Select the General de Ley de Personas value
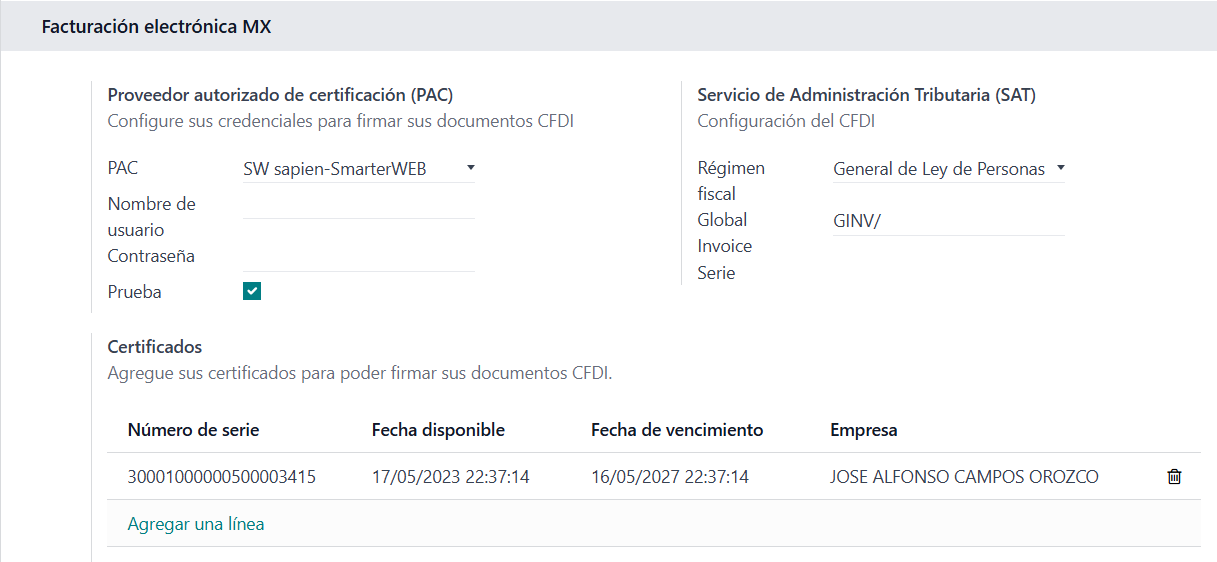The height and width of the screenshot is (562, 1217). point(938,169)
